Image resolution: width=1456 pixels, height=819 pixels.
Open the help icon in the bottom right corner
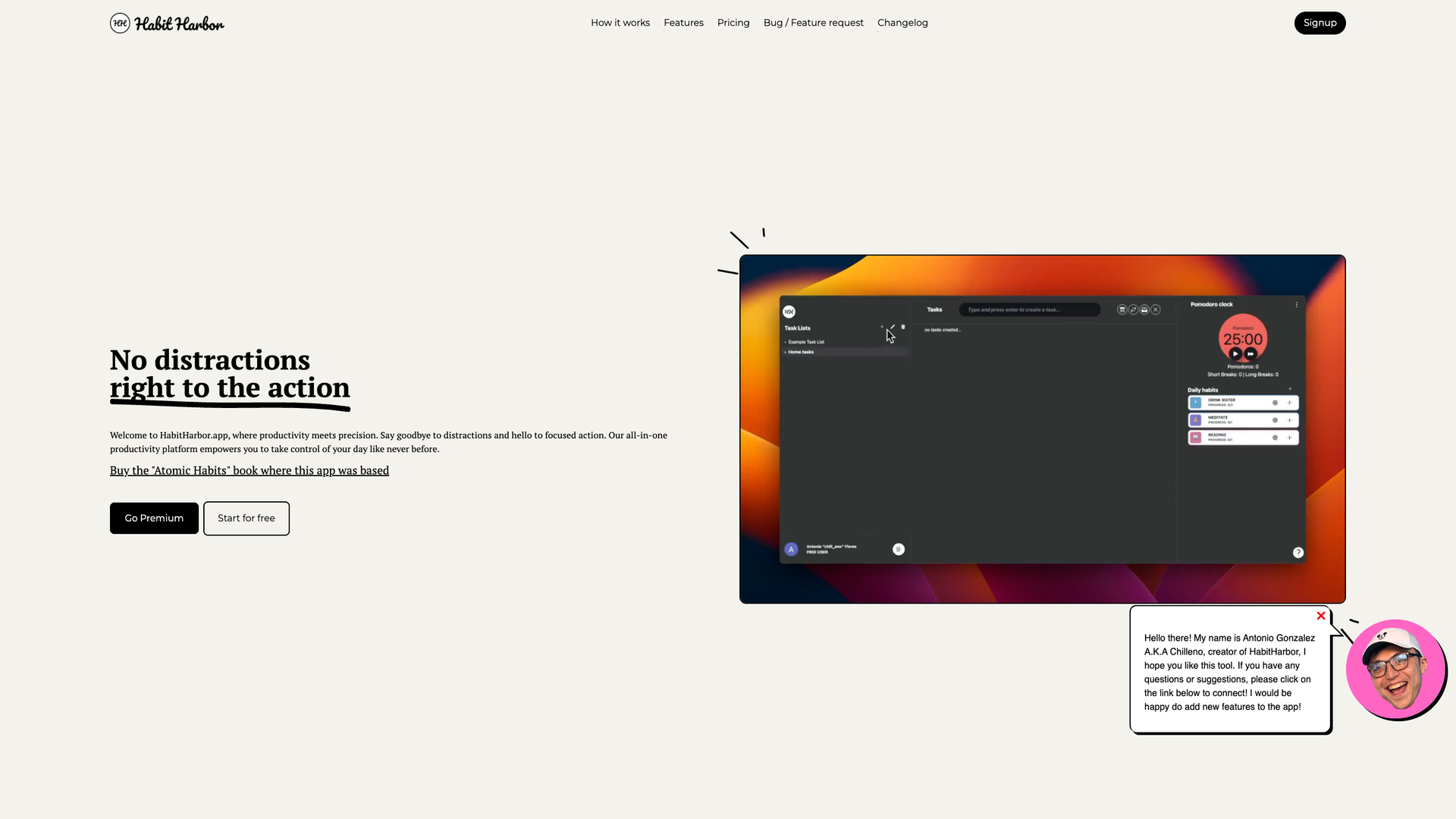pos(1298,553)
